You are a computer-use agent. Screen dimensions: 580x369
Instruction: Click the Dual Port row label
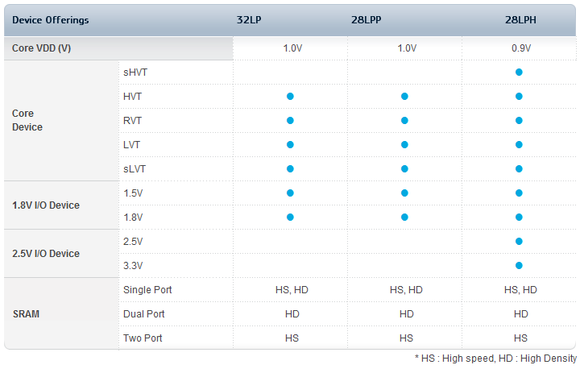click(144, 314)
